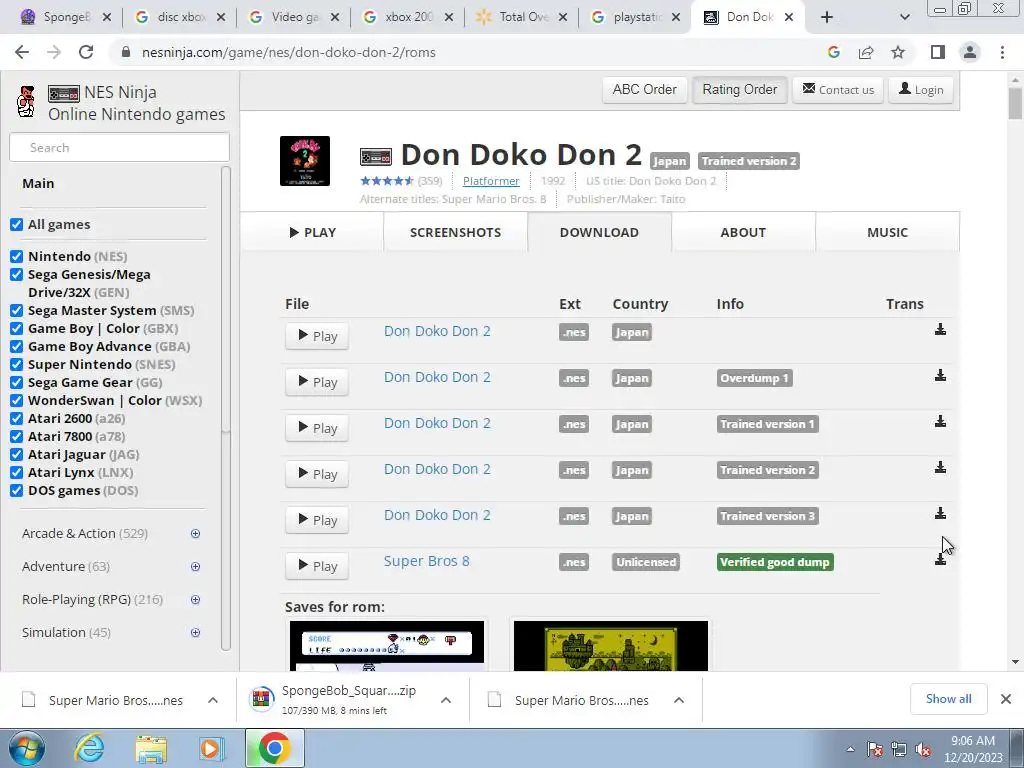Viewport: 1024px width, 768px height.
Task: Click the sidebar list scrollbar
Action: [x=226, y=408]
